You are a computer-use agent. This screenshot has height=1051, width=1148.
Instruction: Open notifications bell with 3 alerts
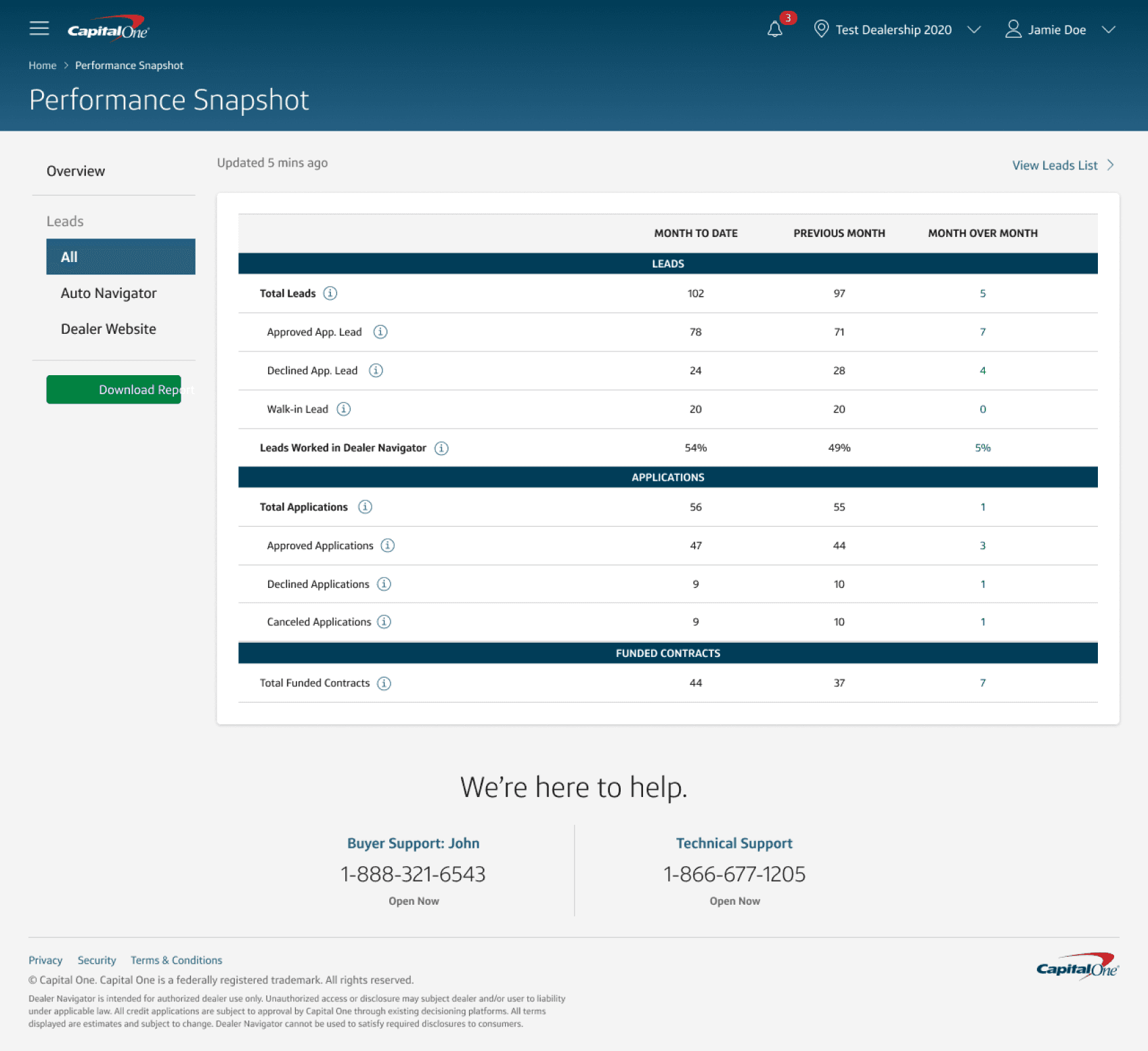tap(775, 29)
